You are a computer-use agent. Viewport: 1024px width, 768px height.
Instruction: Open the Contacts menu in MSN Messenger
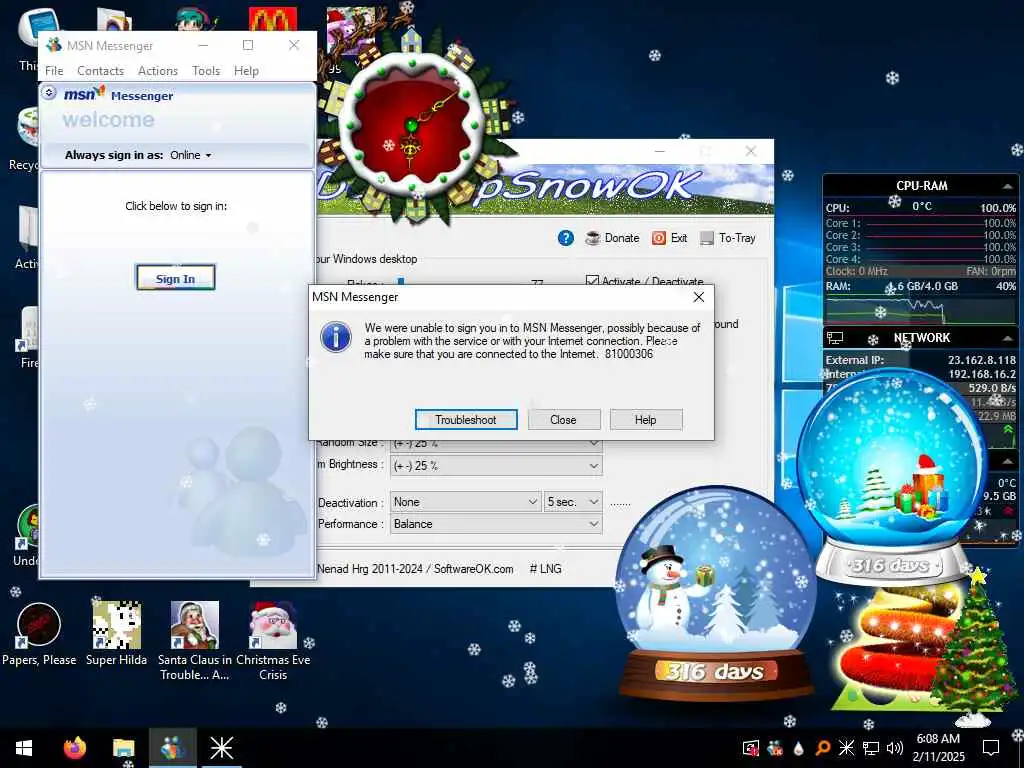pos(101,71)
